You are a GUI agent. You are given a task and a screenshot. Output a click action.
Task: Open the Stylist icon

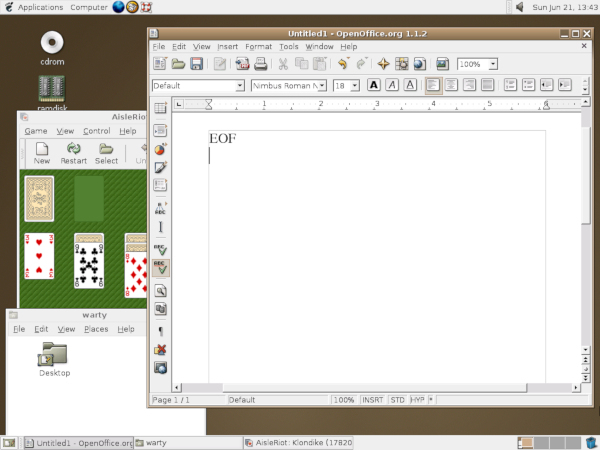pyautogui.click(x=402, y=64)
